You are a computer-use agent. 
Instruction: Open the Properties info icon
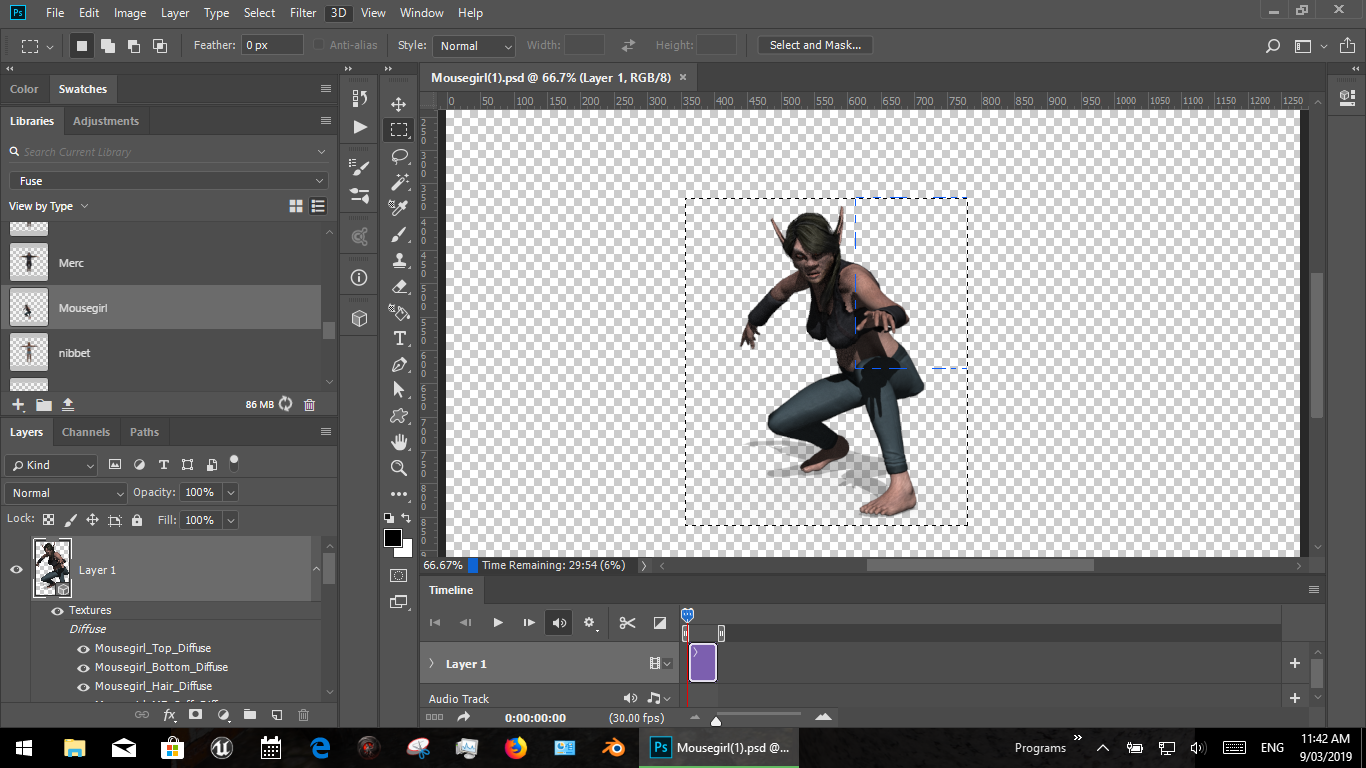(x=360, y=277)
